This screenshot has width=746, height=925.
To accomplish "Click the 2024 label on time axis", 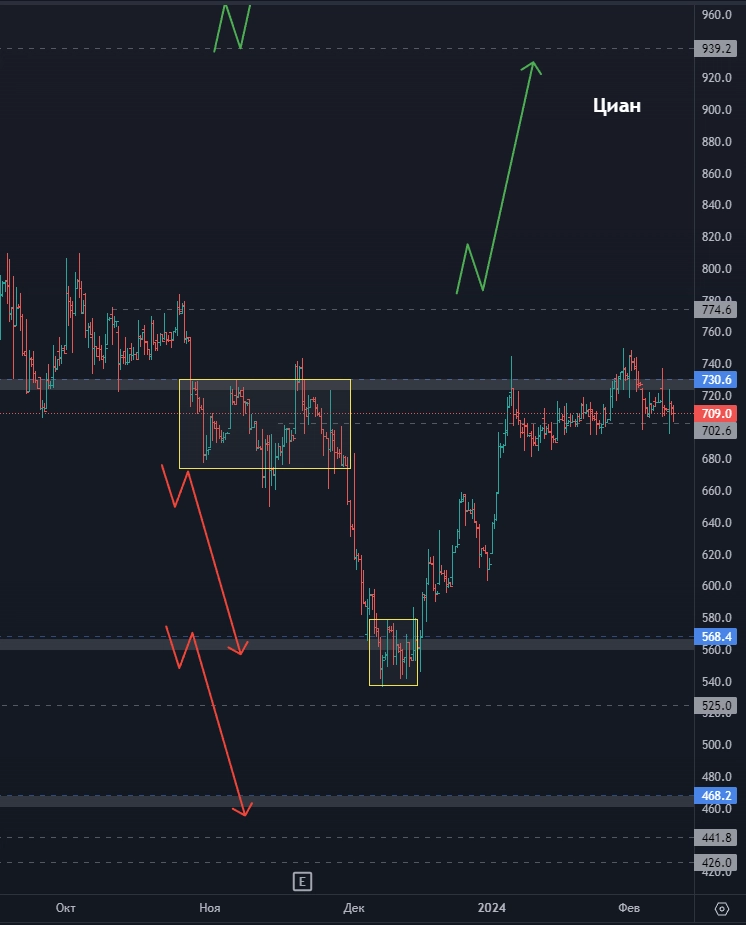I will pyautogui.click(x=491, y=908).
